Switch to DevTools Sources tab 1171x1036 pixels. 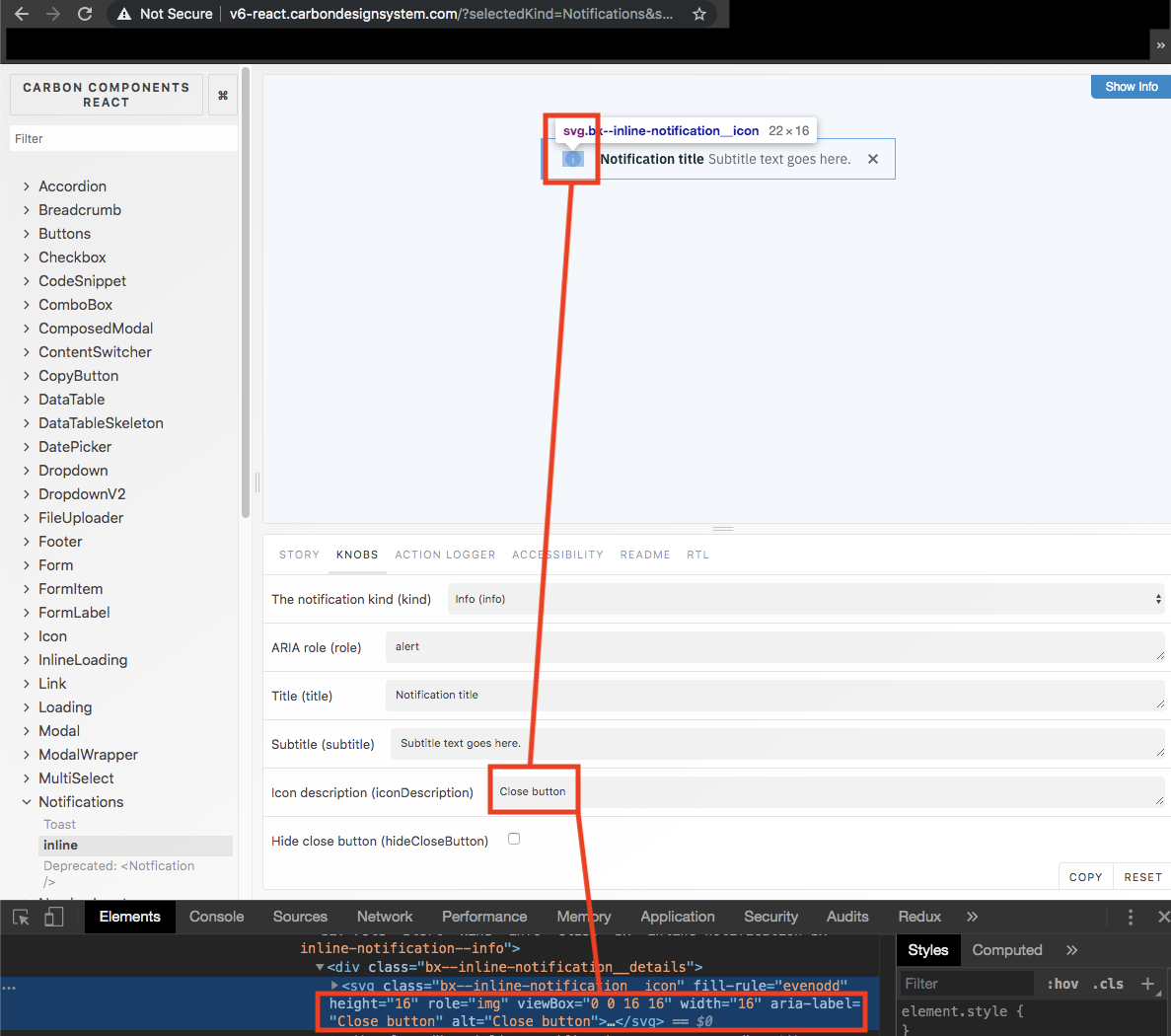coord(300,917)
